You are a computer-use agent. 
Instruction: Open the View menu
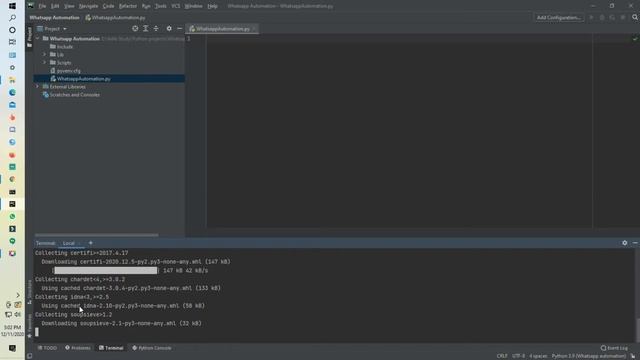click(x=69, y=6)
